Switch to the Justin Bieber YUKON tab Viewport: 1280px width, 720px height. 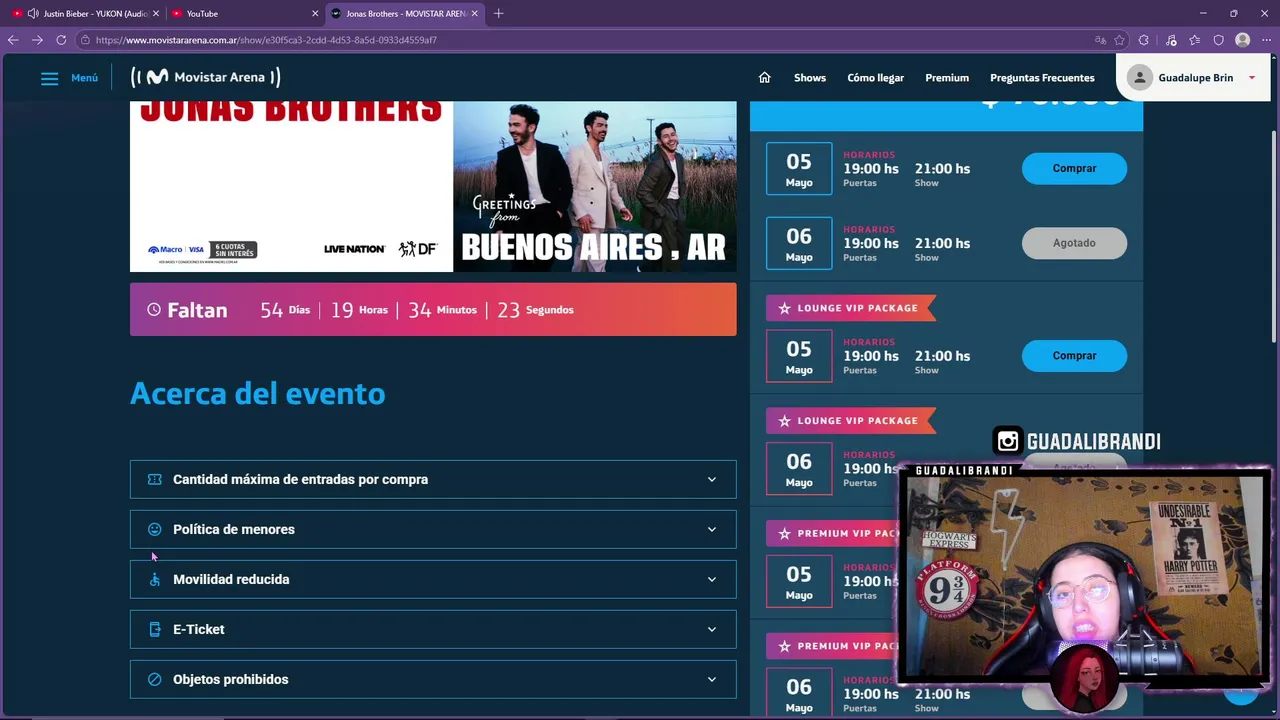click(85, 13)
